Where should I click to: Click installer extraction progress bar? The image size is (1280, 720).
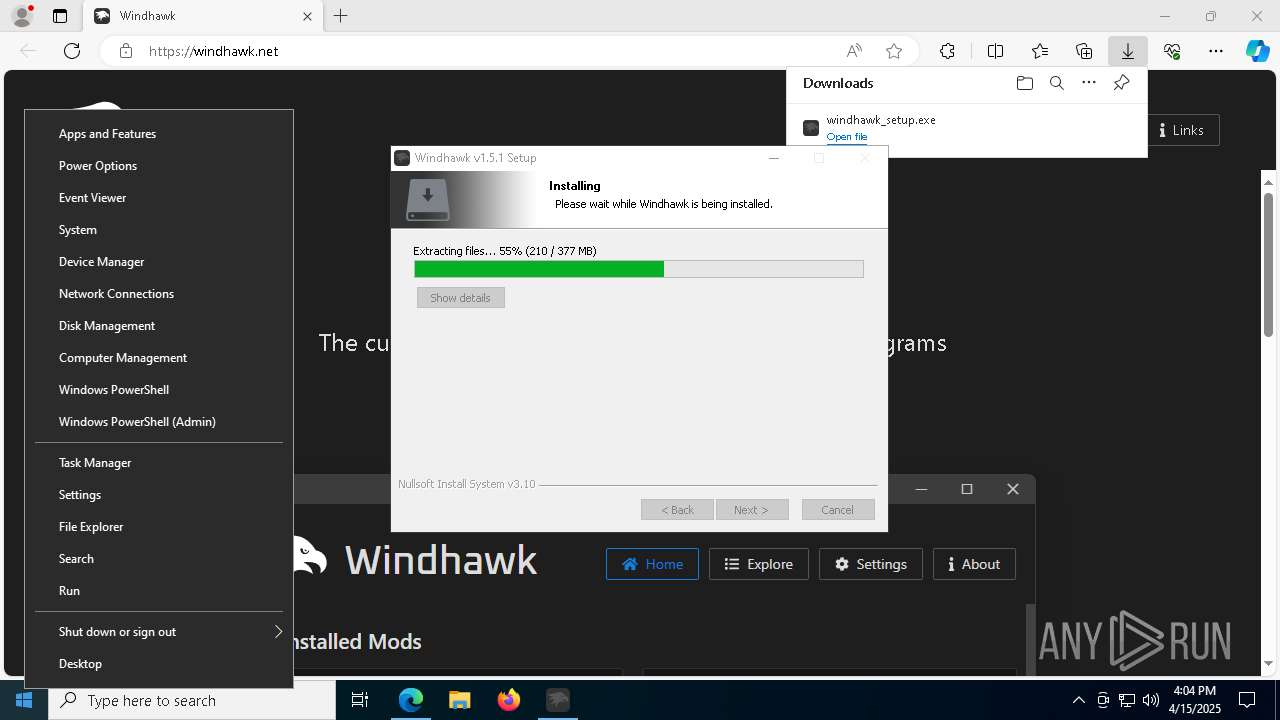639,269
